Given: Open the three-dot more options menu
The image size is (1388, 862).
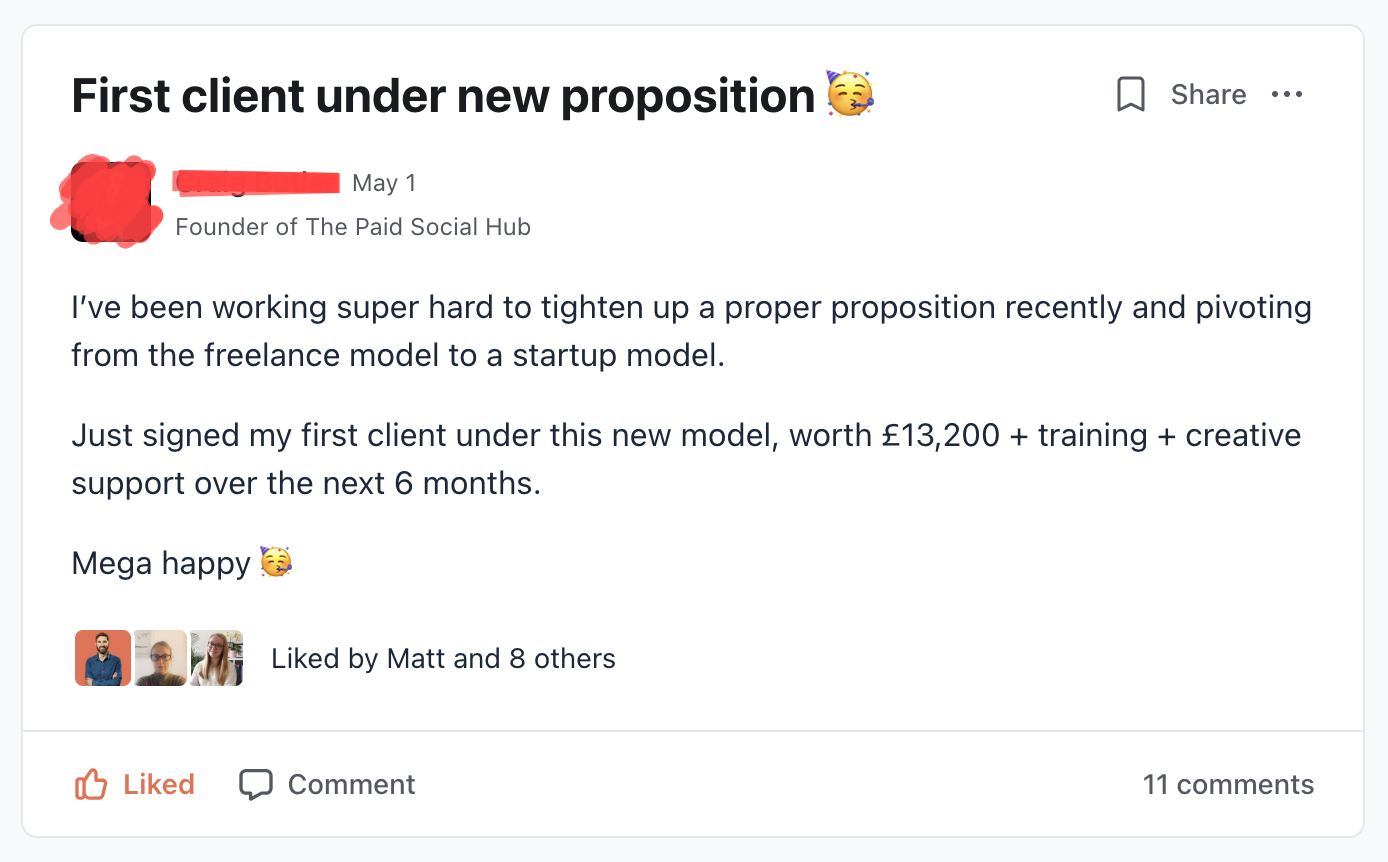Looking at the screenshot, I should click(1287, 95).
